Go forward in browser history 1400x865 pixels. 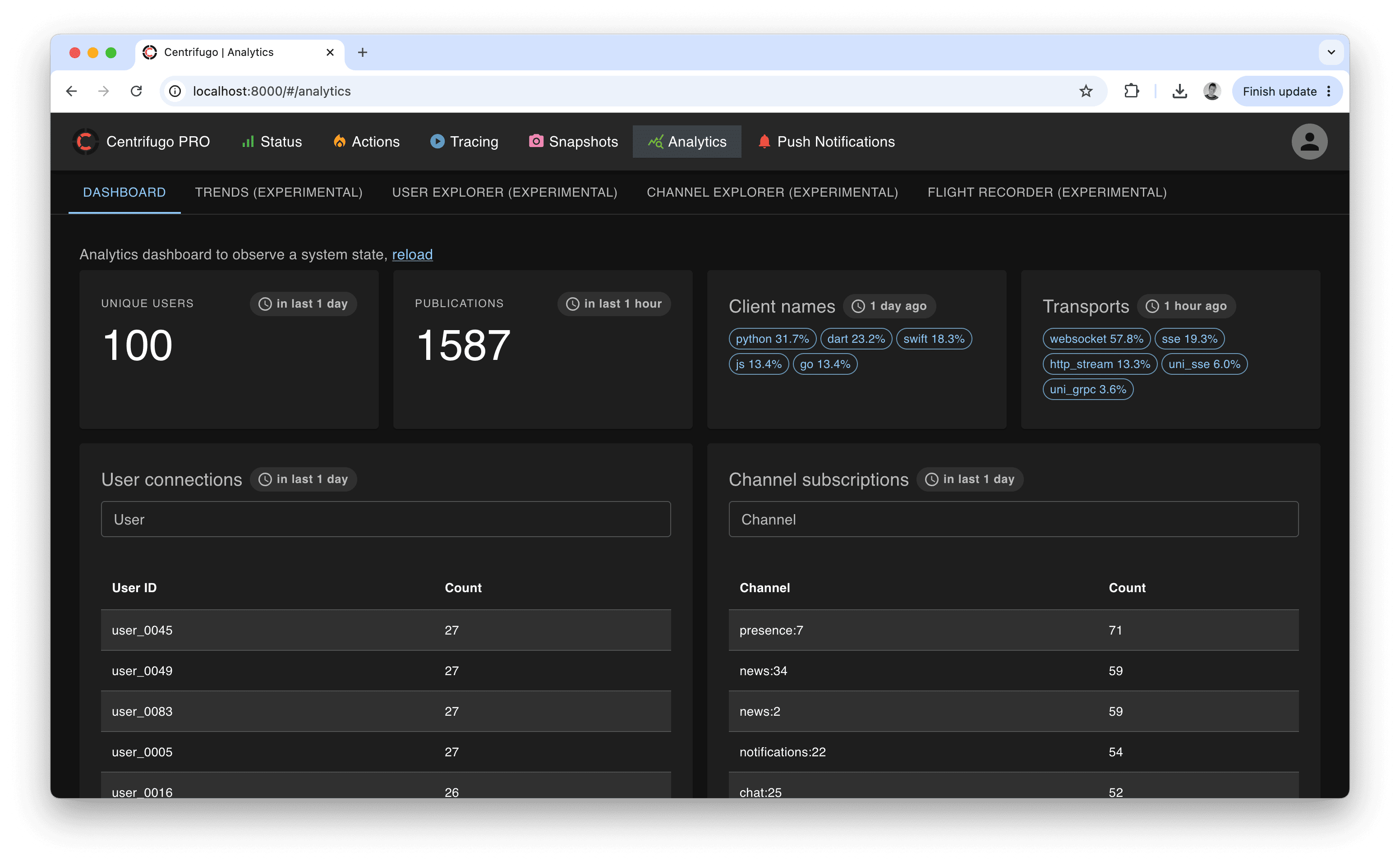(104, 91)
